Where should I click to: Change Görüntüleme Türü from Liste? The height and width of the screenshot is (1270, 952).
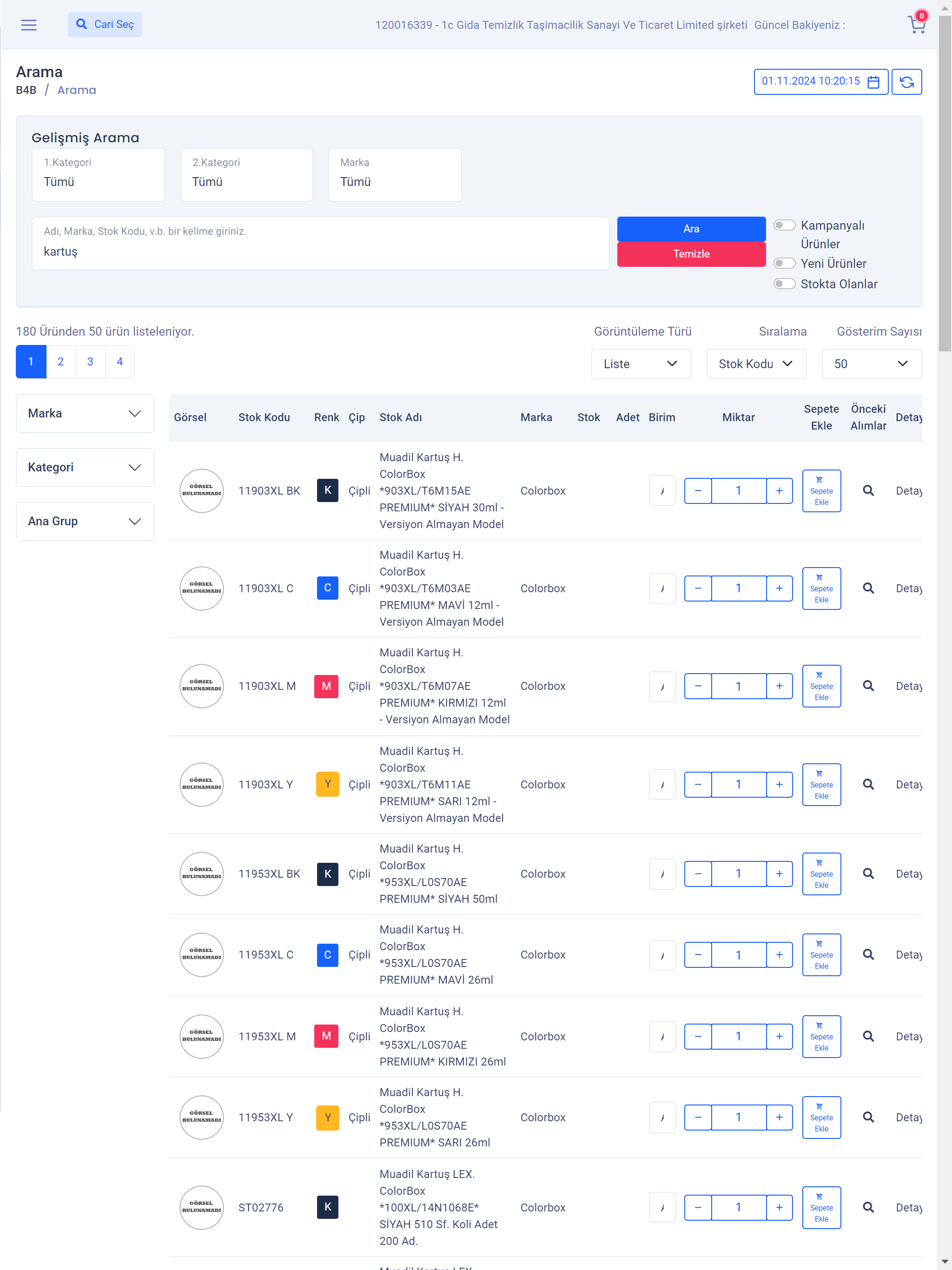641,364
